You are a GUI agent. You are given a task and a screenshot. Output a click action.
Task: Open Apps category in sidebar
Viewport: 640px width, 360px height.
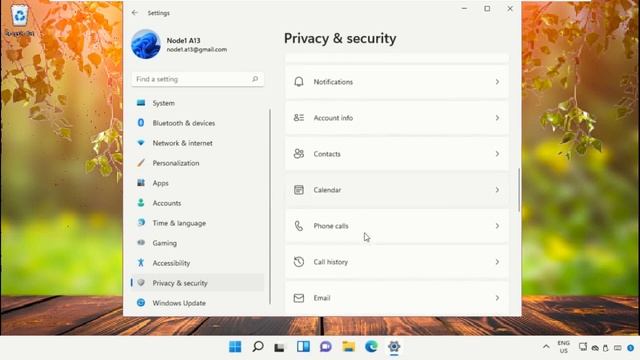coord(198,183)
